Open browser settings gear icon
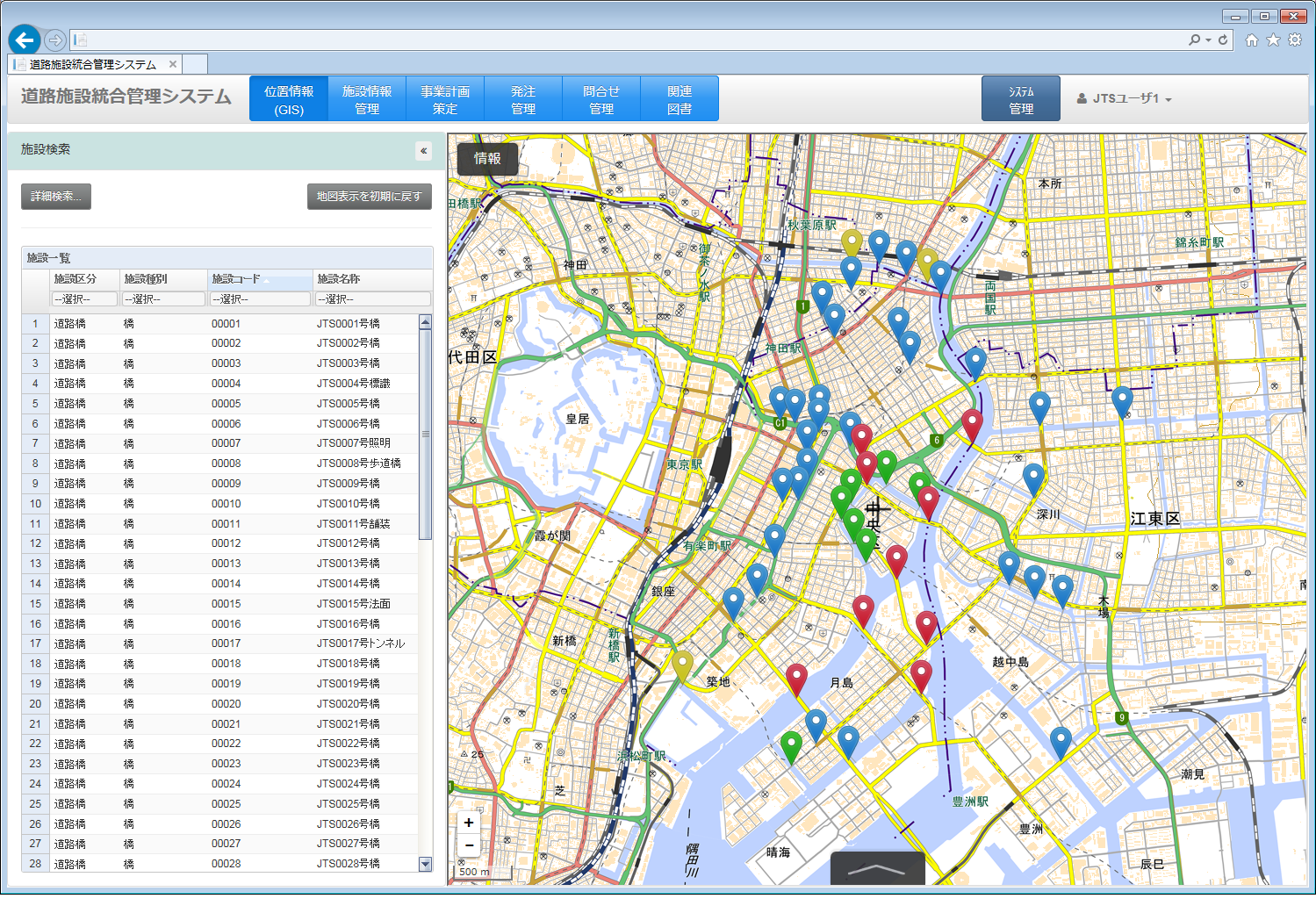Viewport: 1316px width, 913px height. point(1295,40)
